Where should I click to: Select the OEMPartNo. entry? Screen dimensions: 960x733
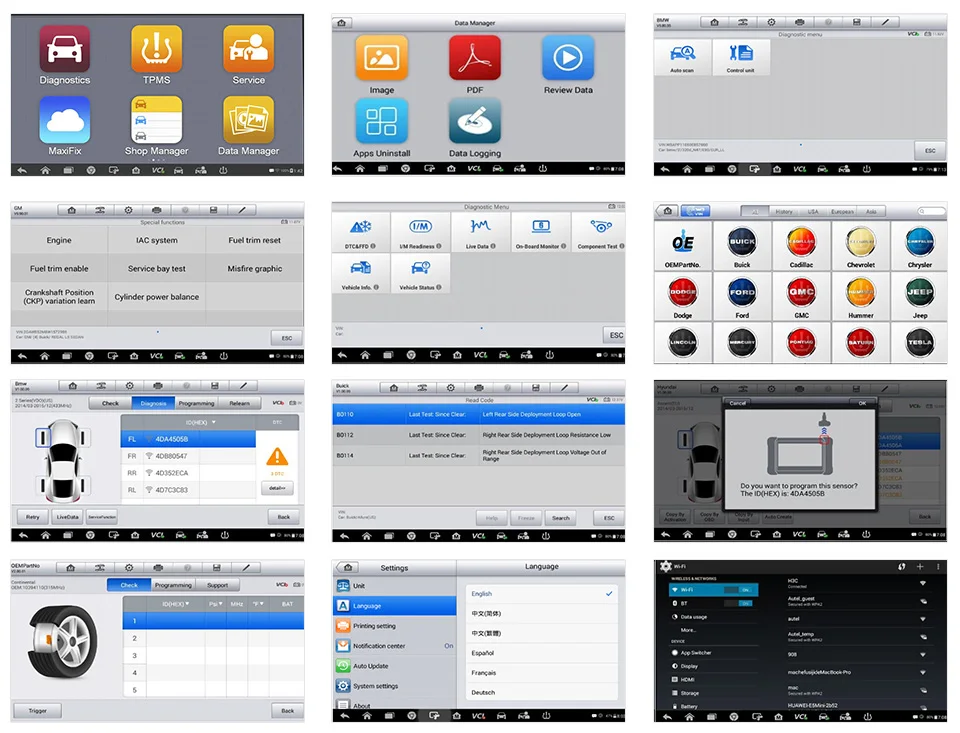pyautogui.click(x=683, y=246)
